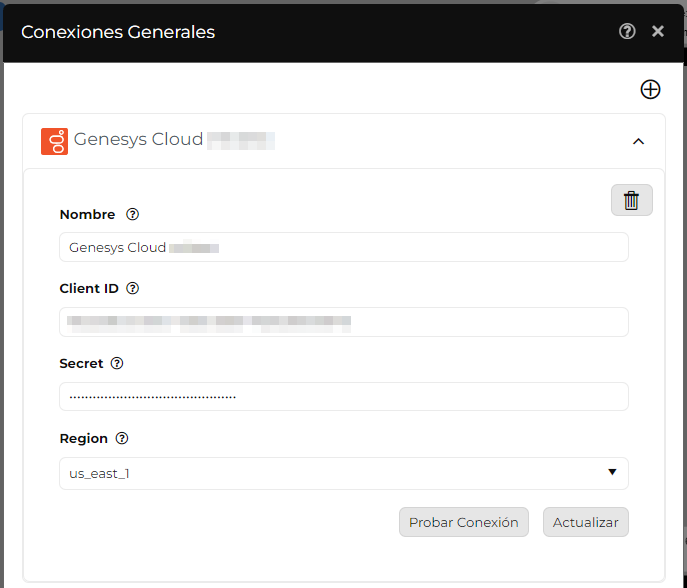The height and width of the screenshot is (588, 687).
Task: Show help for the Secret field
Action: point(117,363)
